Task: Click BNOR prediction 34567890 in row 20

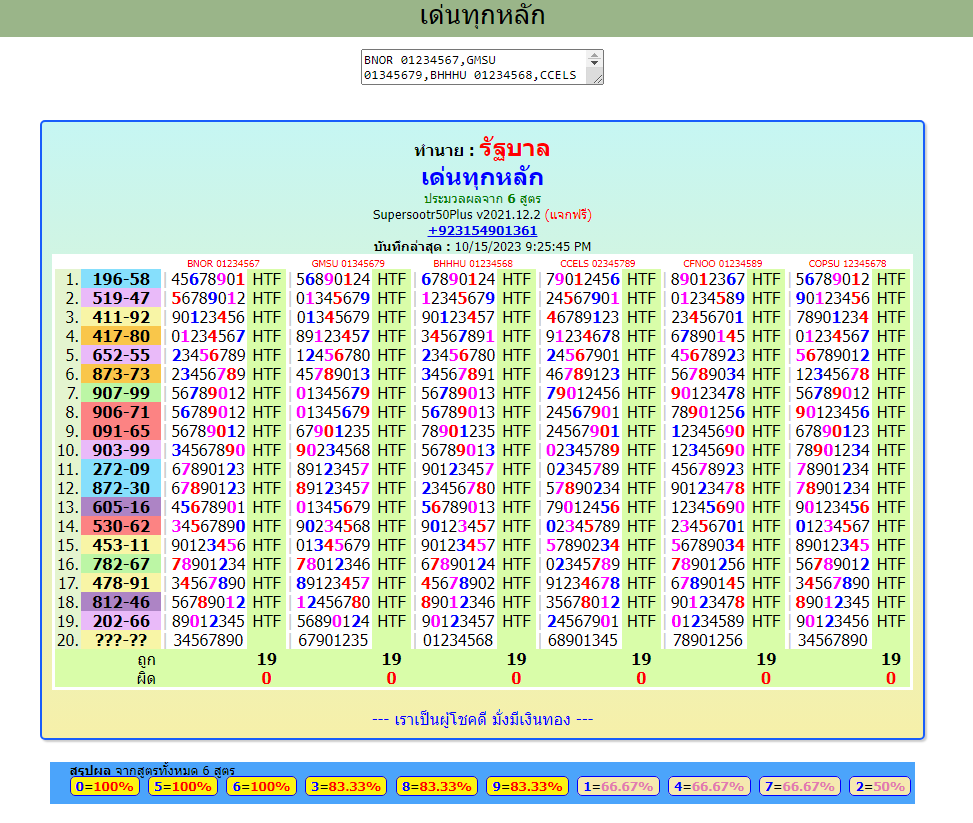Action: pyautogui.click(x=208, y=640)
